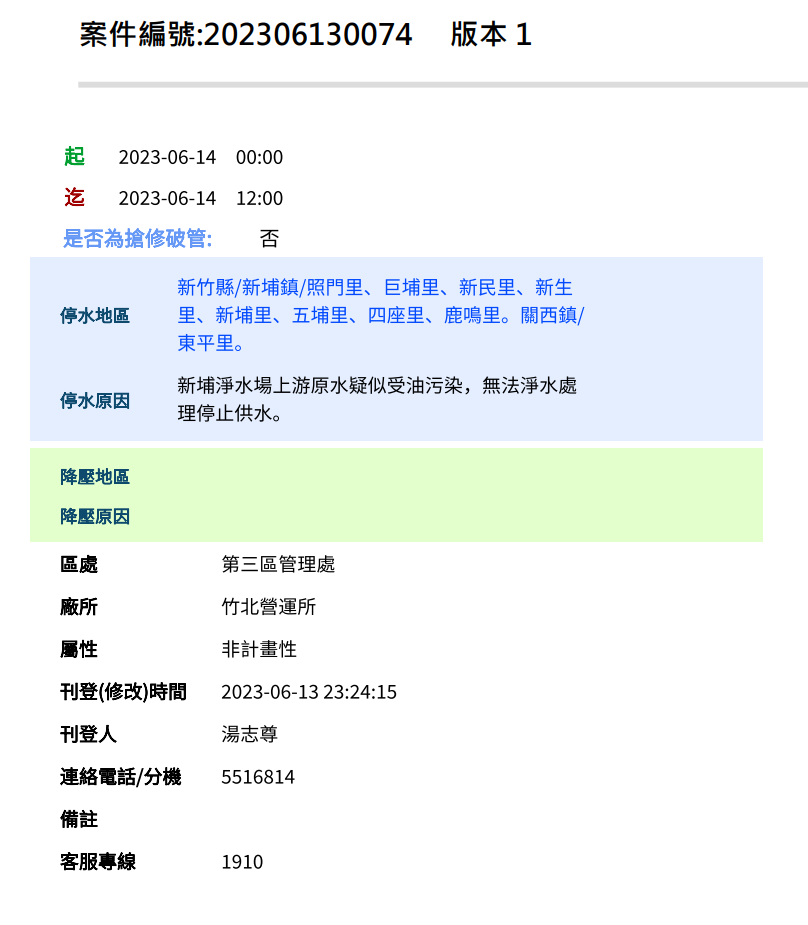Click the publisher name 湯志尊
The width and height of the screenshot is (808, 925).
[x=249, y=734]
